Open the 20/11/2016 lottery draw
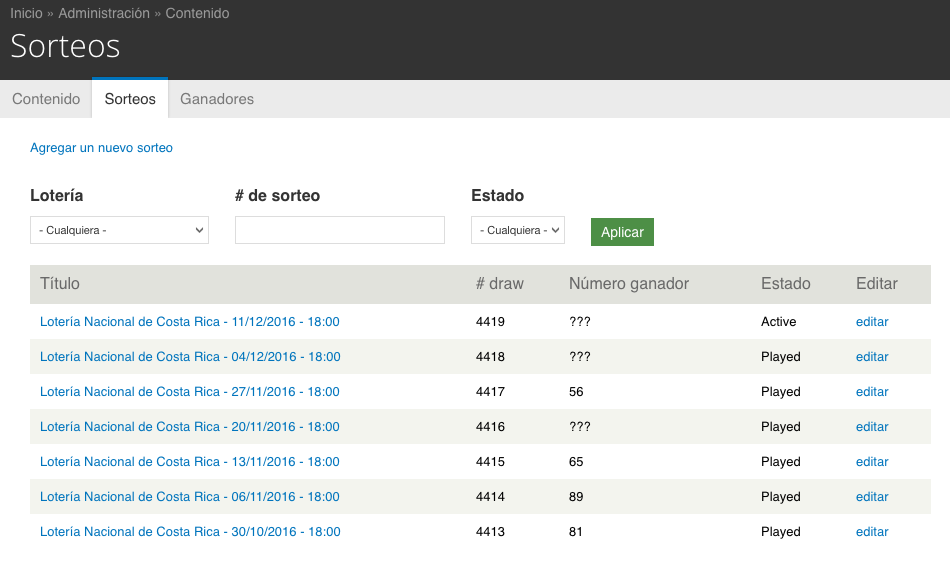Screen dimensions: 950x565 click(x=190, y=427)
